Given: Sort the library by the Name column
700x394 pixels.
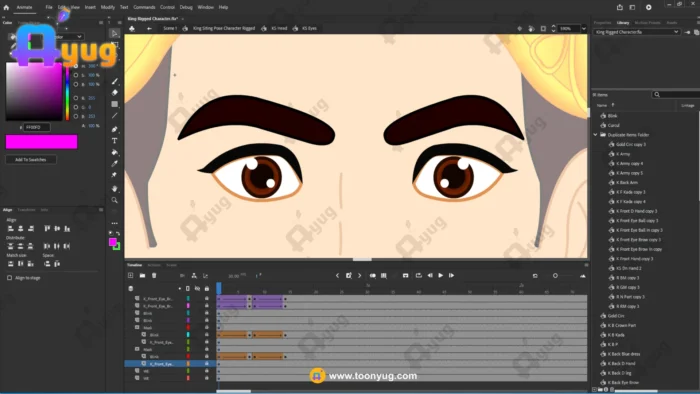Looking at the screenshot, I should [x=602, y=105].
